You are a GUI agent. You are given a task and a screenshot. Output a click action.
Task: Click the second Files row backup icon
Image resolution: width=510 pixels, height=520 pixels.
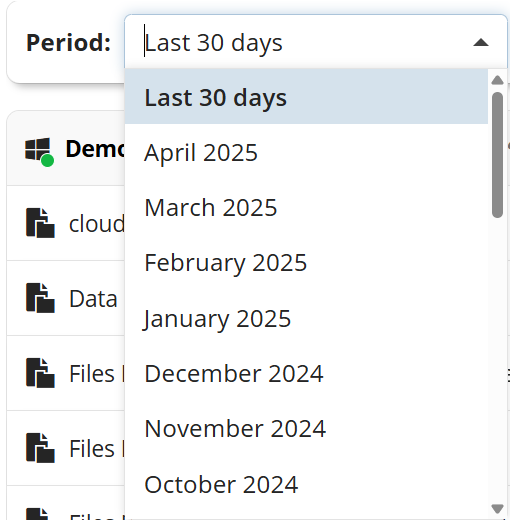40,448
